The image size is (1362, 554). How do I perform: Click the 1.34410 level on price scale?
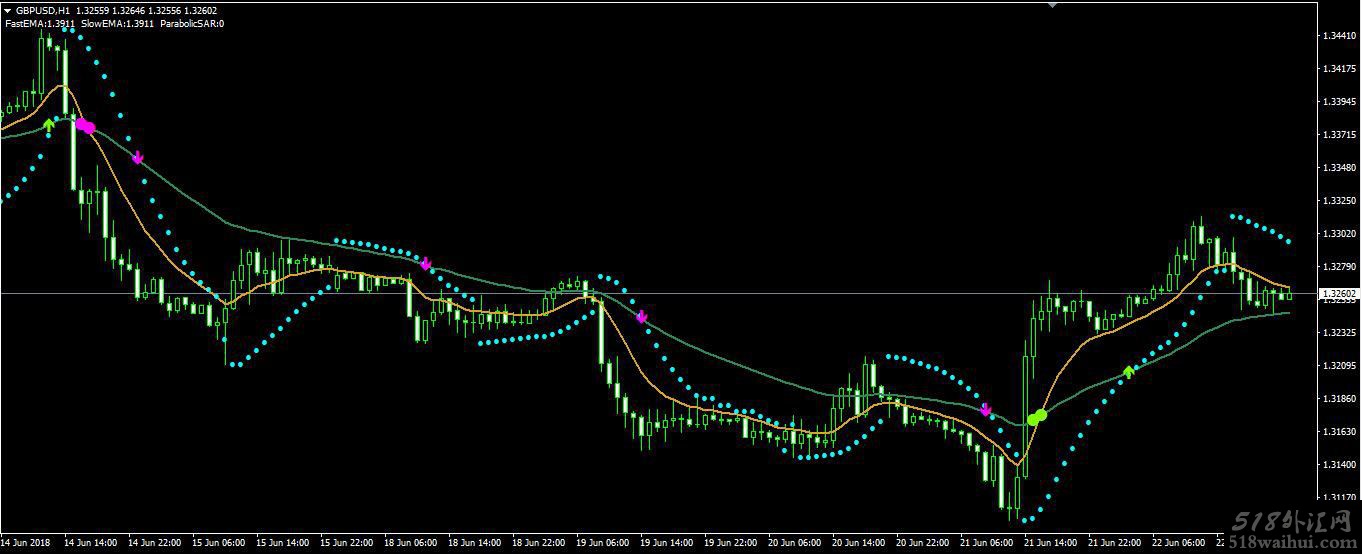point(1337,36)
